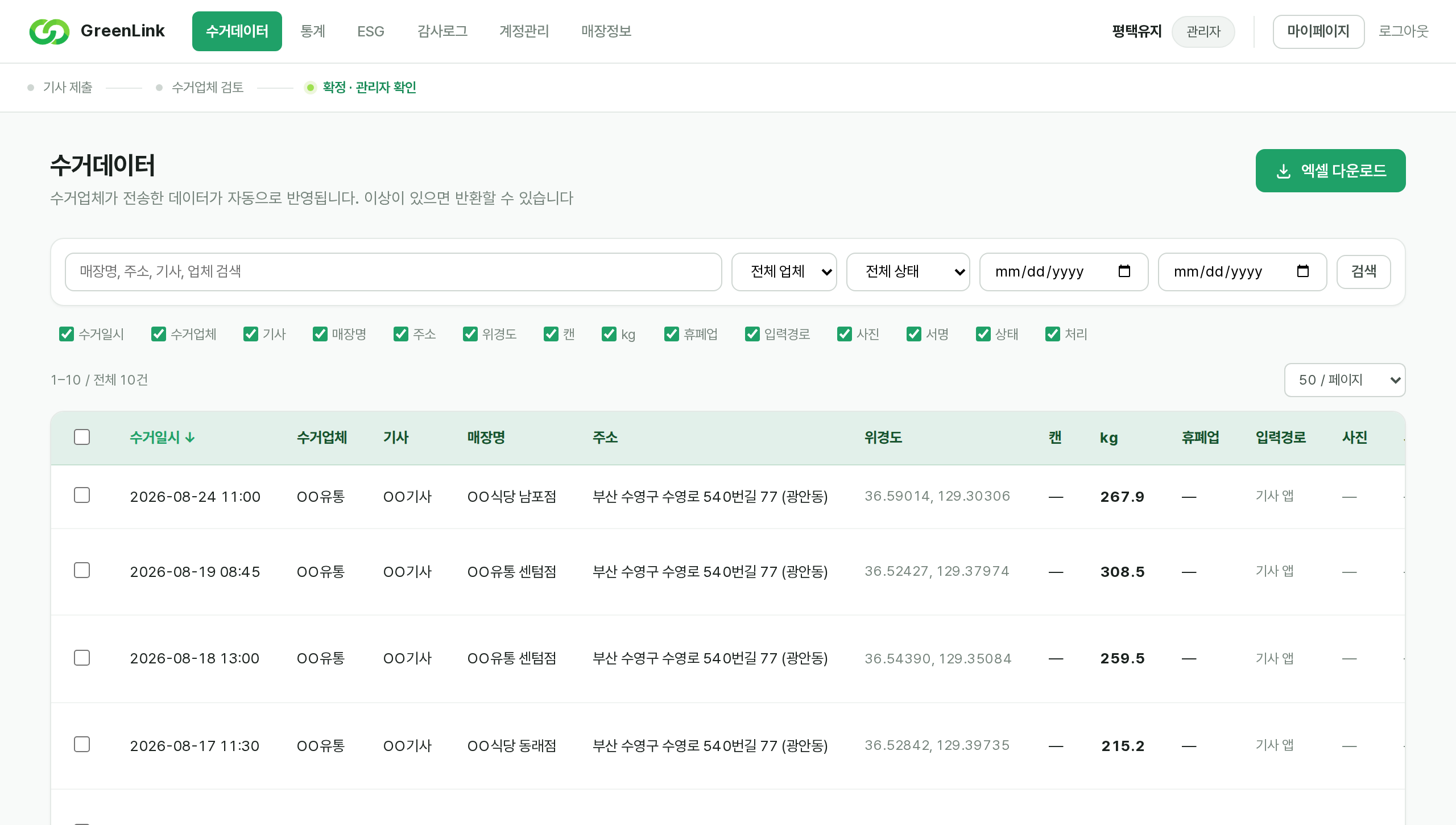Toggle the 수거업체 column checkbox

click(159, 334)
